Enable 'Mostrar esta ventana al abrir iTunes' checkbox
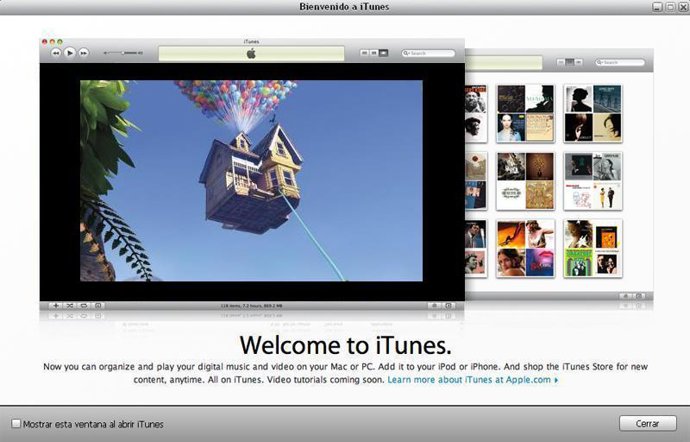The image size is (690, 442). [16, 424]
